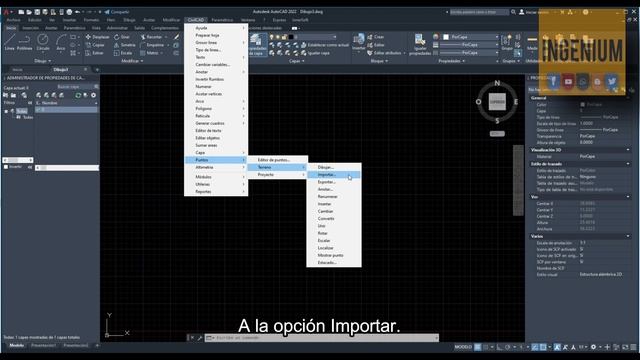Select Editor de puntos... entry

point(278,160)
